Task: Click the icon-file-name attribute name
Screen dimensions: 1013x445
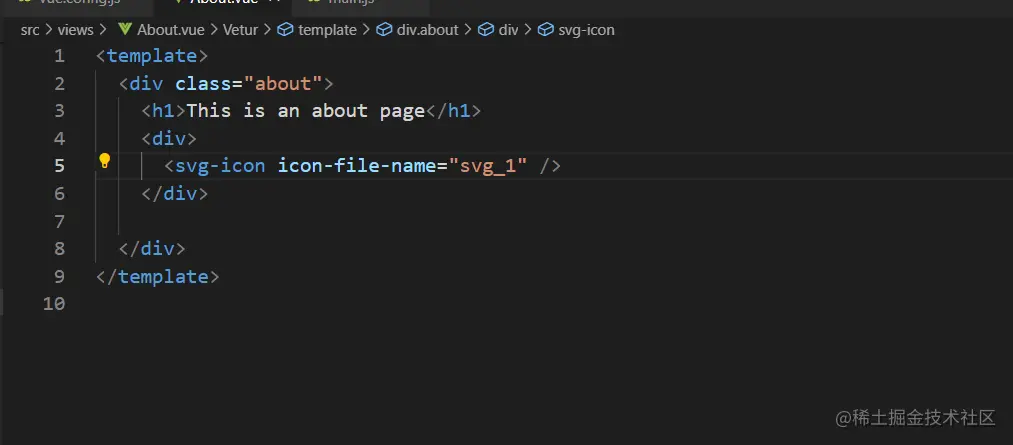Action: [357, 165]
